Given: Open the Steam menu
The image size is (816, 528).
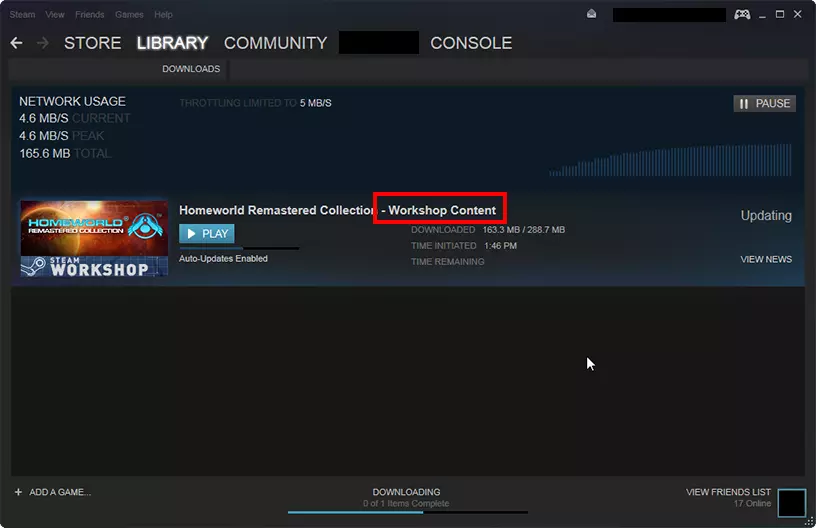Looking at the screenshot, I should point(22,15).
